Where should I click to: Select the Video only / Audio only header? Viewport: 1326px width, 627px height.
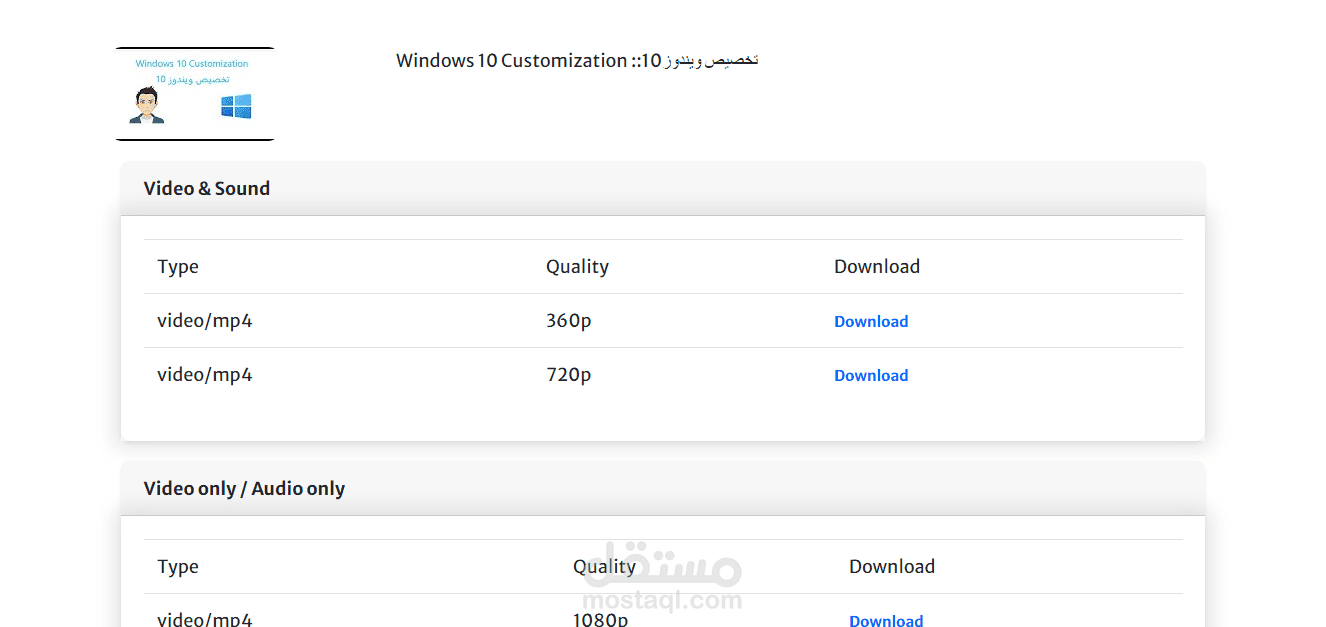point(244,488)
